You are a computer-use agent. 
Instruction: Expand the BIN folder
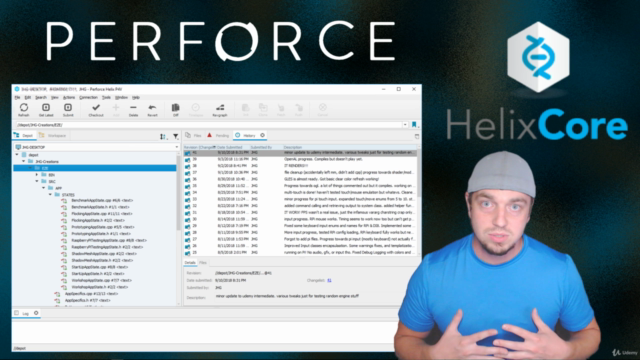click(x=37, y=175)
